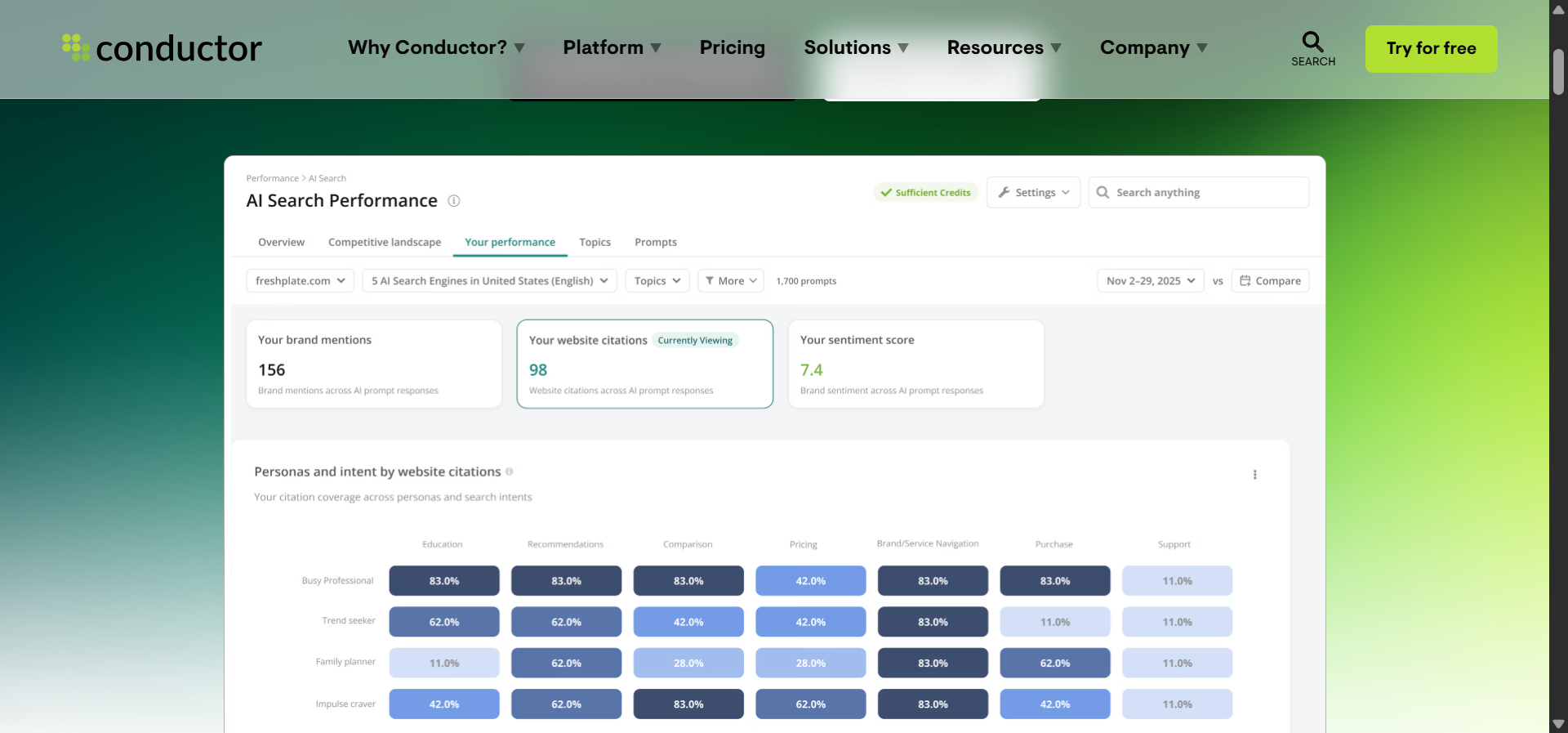
Task: Click the Education column header
Action: pos(443,544)
